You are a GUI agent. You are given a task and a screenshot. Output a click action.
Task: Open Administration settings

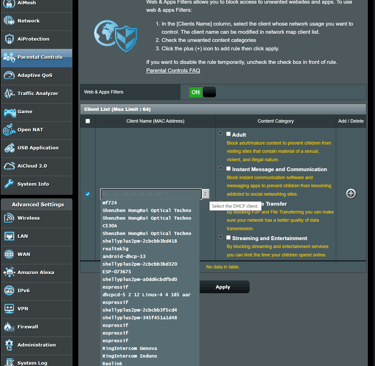point(36,345)
